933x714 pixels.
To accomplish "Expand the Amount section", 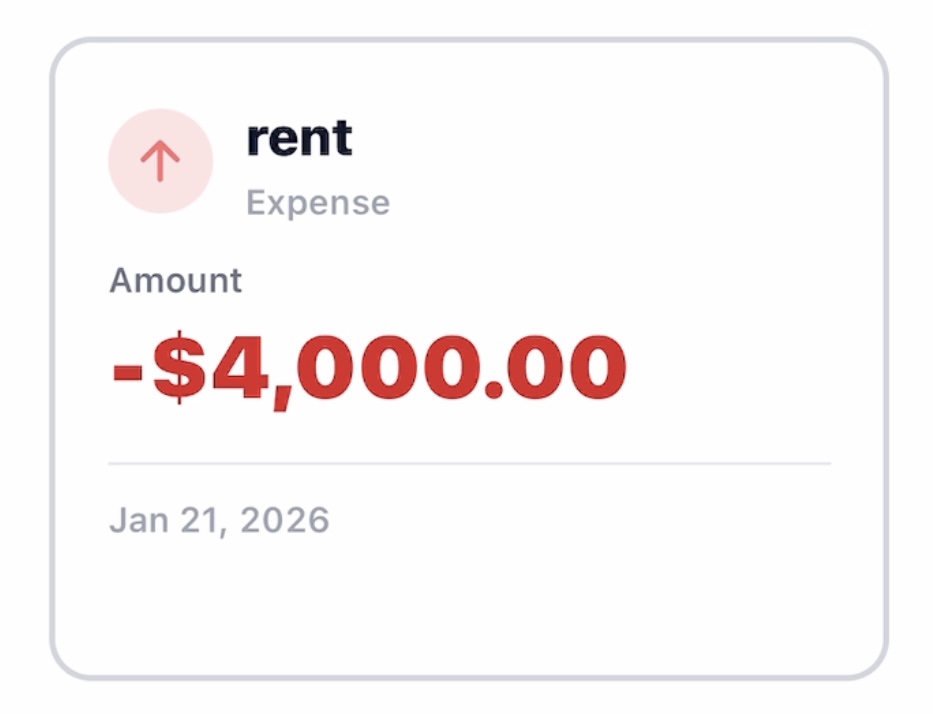I will [x=175, y=280].
